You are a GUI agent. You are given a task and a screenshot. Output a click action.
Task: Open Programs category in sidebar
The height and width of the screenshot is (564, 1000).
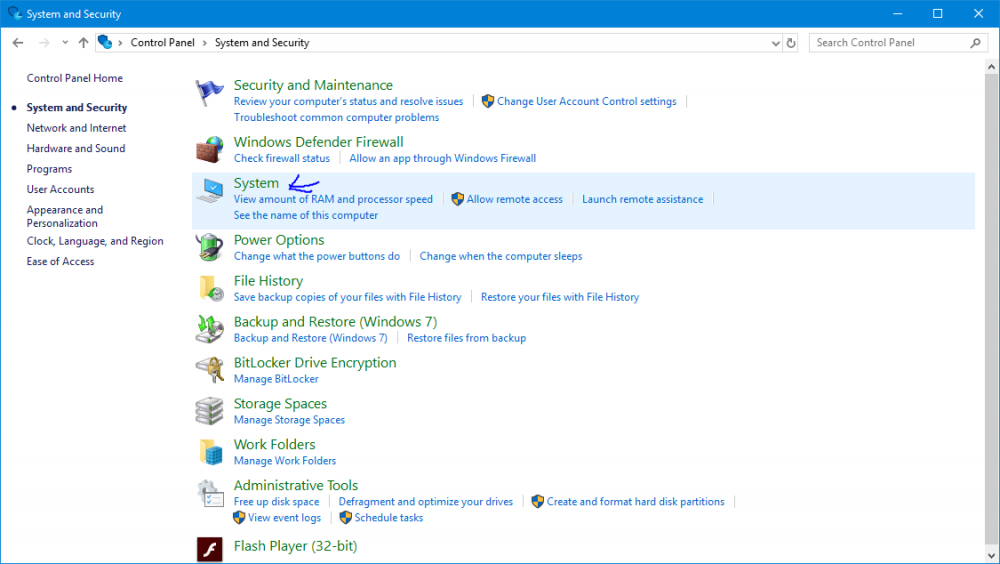click(49, 169)
